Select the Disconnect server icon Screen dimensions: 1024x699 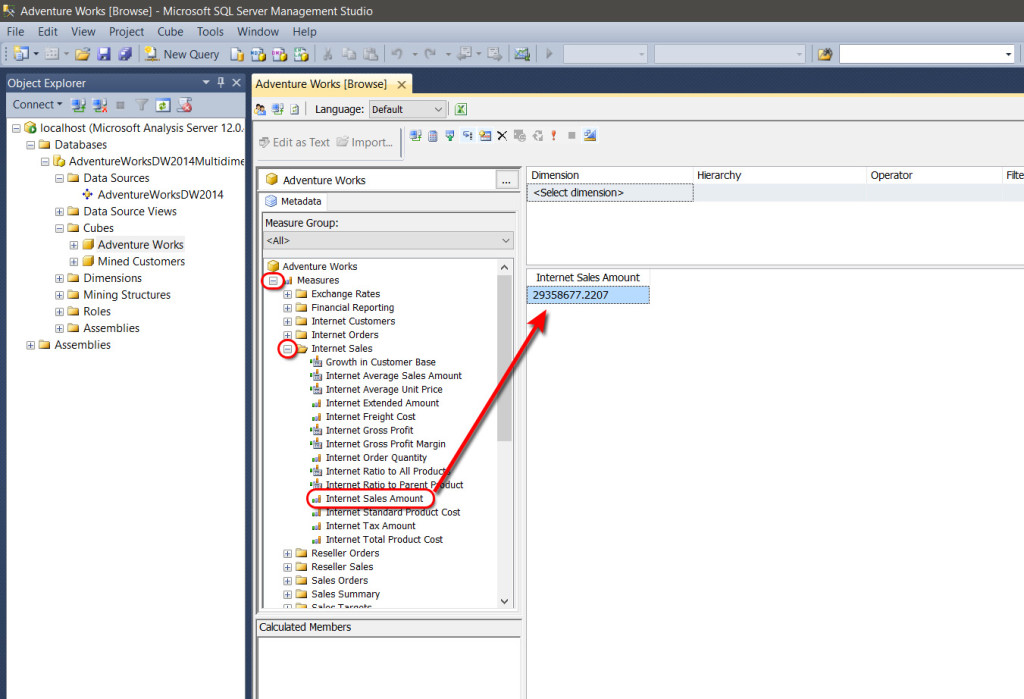[98, 104]
